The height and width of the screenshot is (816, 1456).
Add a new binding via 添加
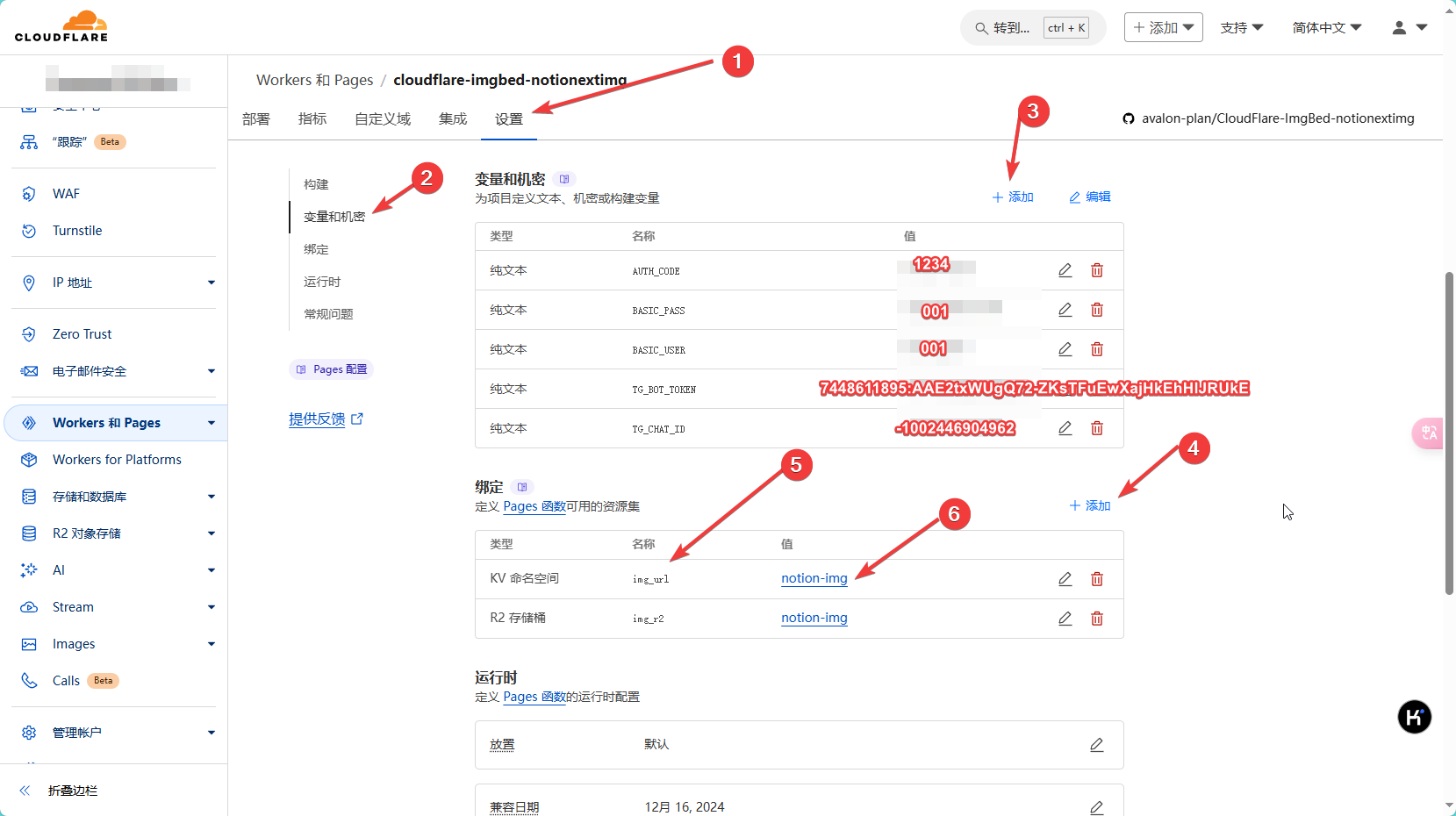click(x=1090, y=505)
